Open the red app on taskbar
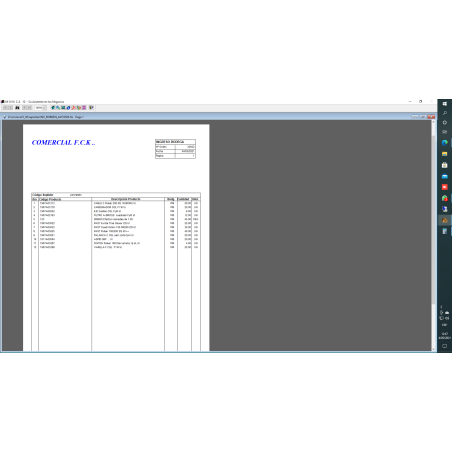Viewport: 452px width, 452px height. click(445, 187)
